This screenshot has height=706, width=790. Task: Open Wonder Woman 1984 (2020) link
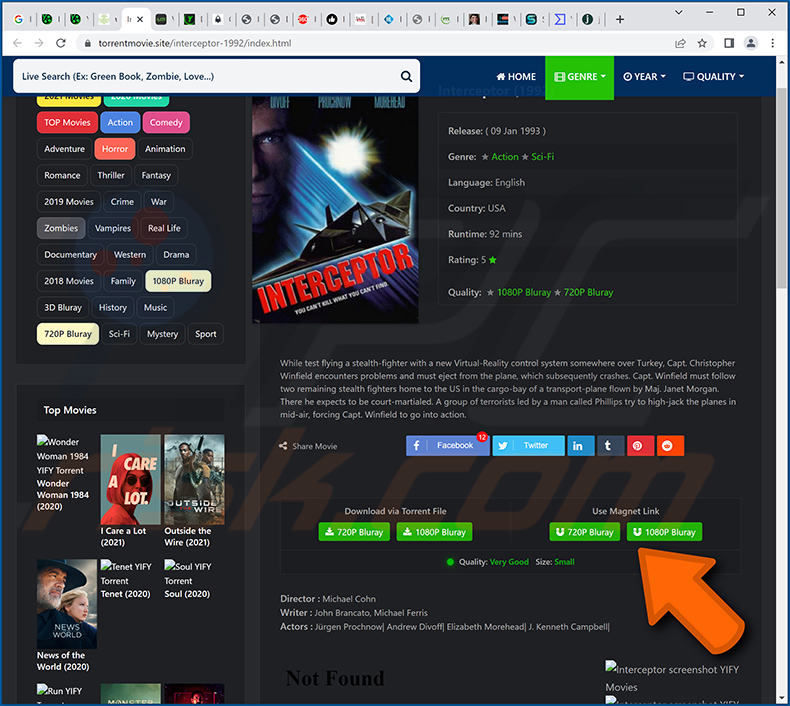click(x=62, y=495)
